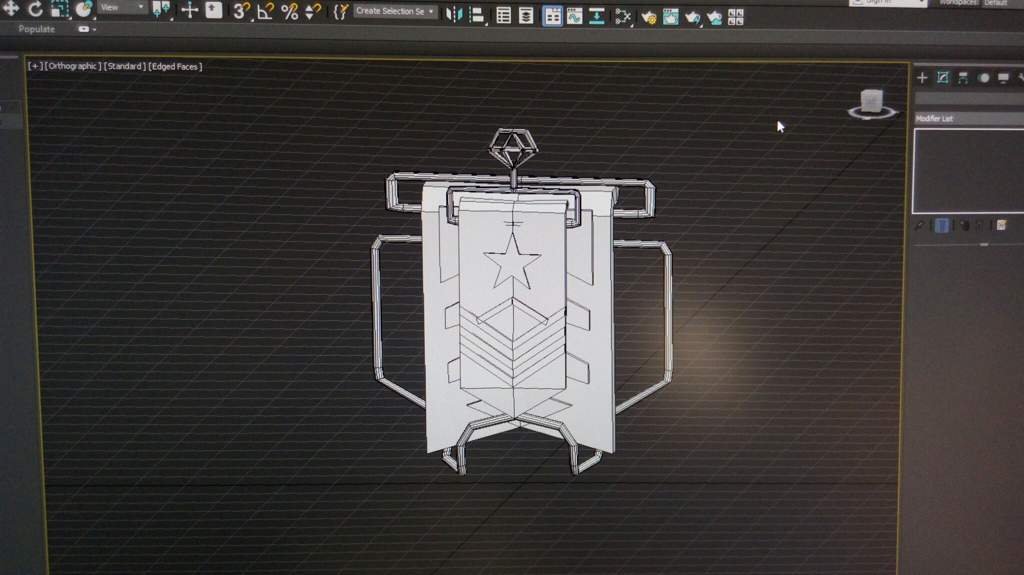The width and height of the screenshot is (1024, 575).
Task: Toggle Keyboard Shortcut Override
Action: pyautogui.click(x=214, y=10)
